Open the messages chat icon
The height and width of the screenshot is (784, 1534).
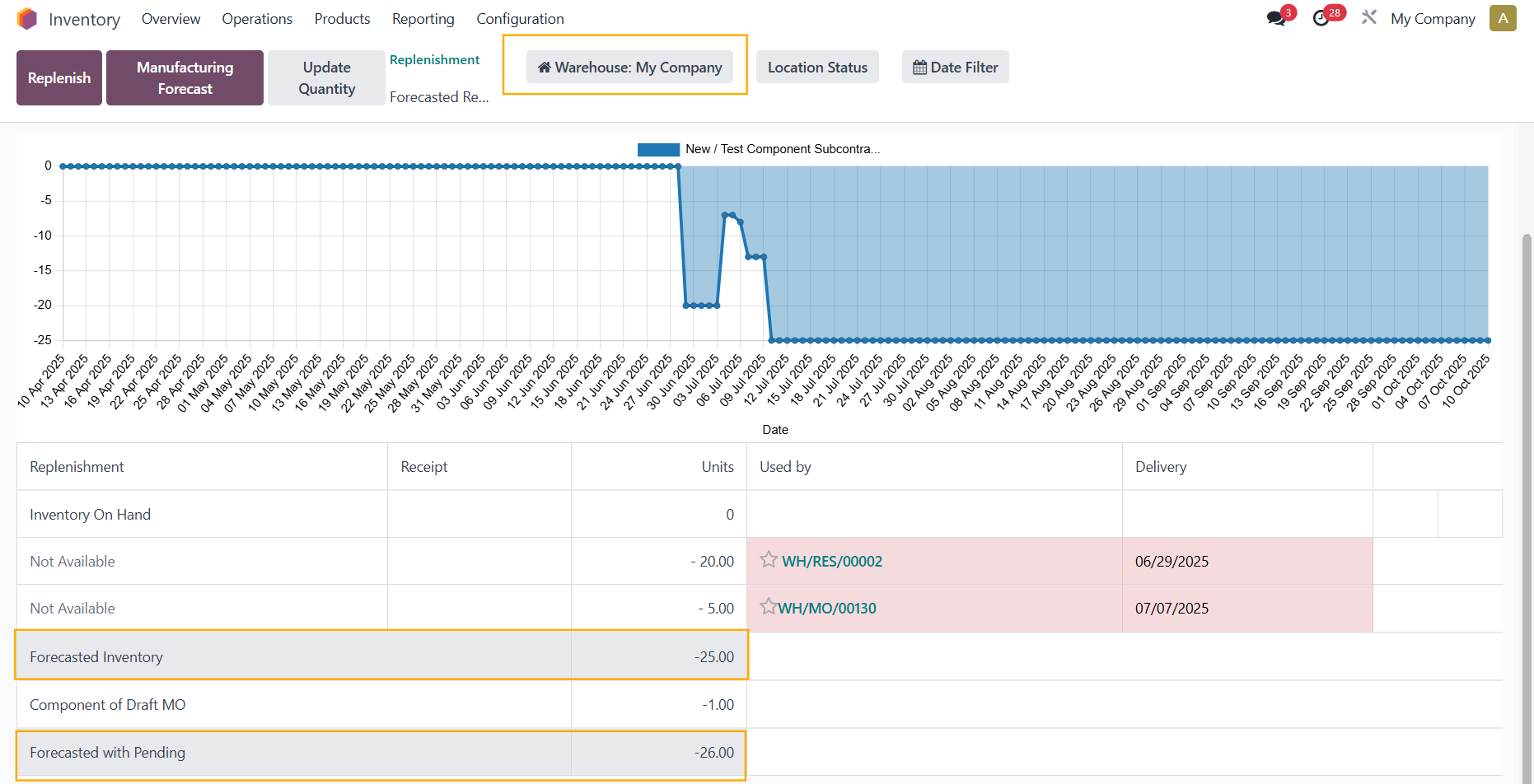click(x=1276, y=18)
